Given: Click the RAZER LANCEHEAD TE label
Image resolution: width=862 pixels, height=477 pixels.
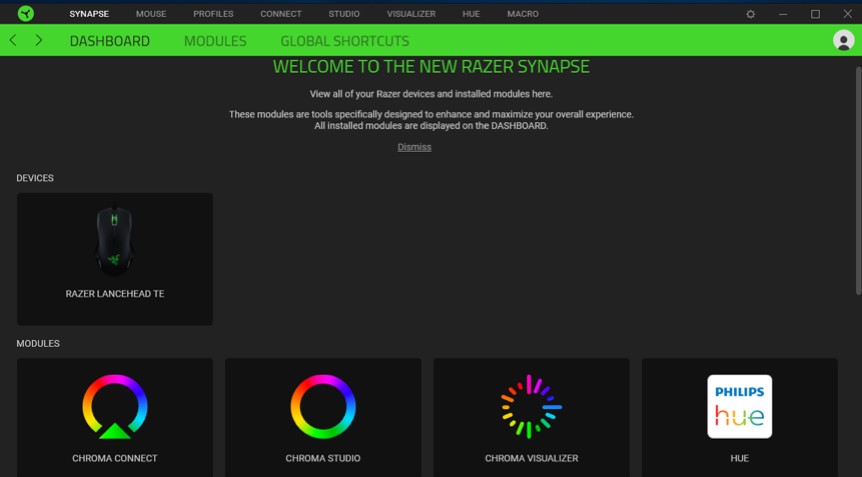Looking at the screenshot, I should (115, 294).
